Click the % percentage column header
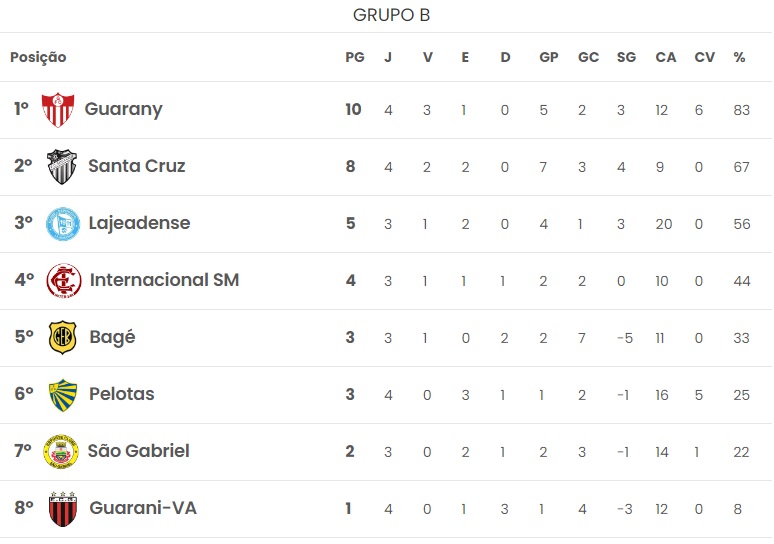The width and height of the screenshot is (774, 544). point(739,57)
